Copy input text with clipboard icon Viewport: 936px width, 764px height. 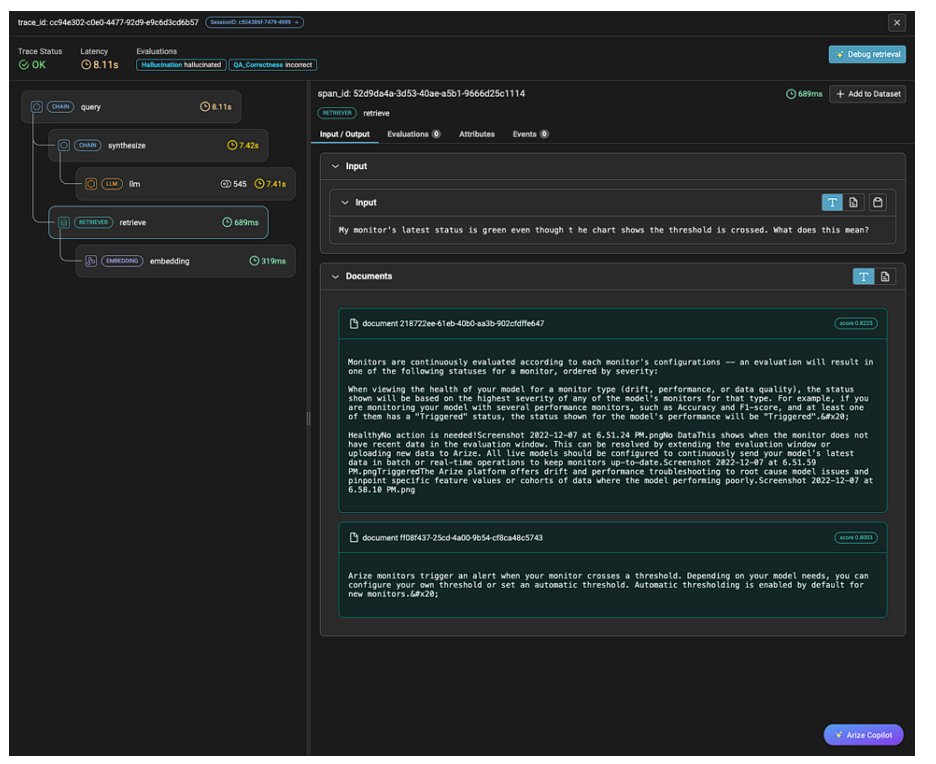click(878, 202)
